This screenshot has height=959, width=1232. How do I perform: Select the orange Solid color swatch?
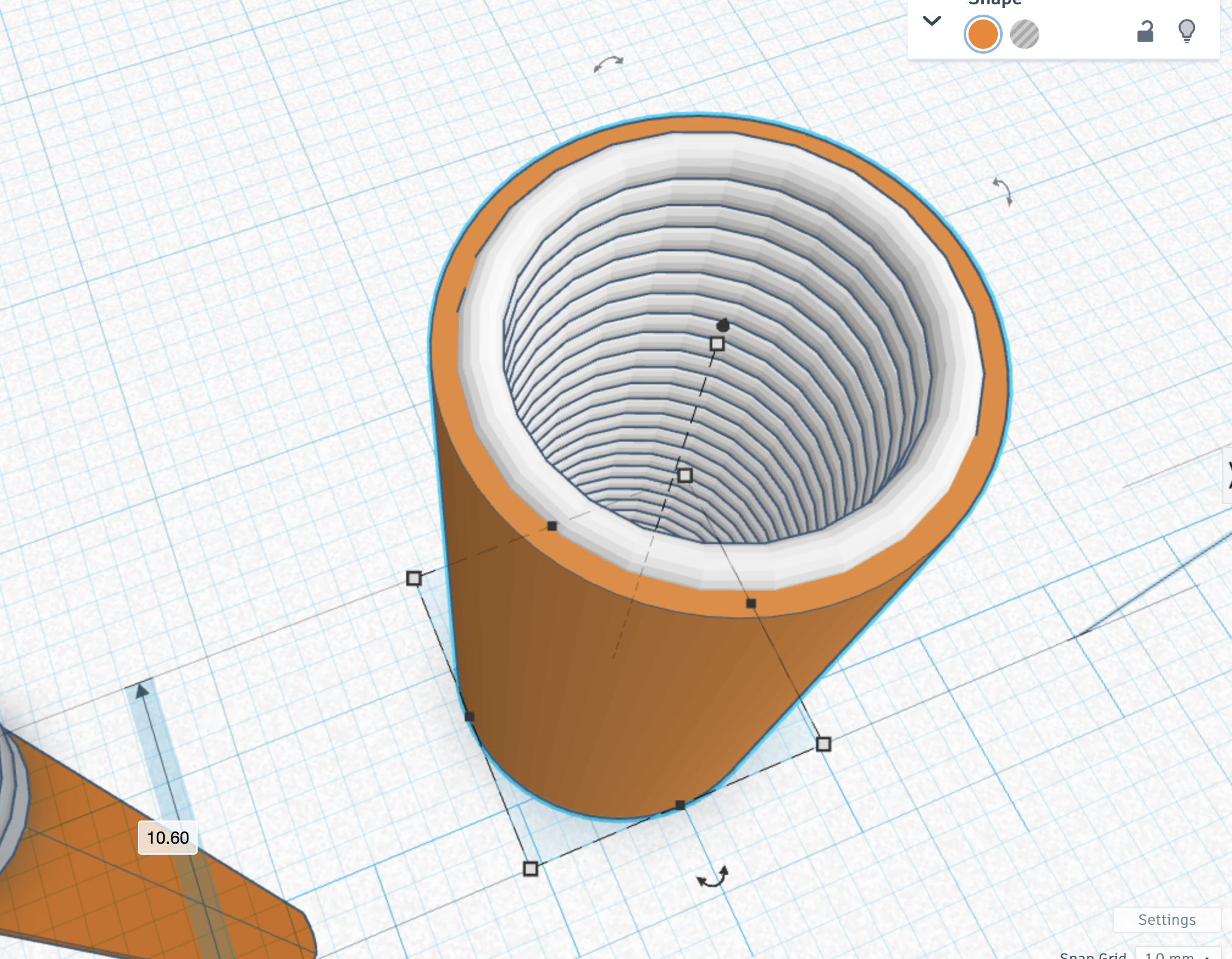pos(983,34)
